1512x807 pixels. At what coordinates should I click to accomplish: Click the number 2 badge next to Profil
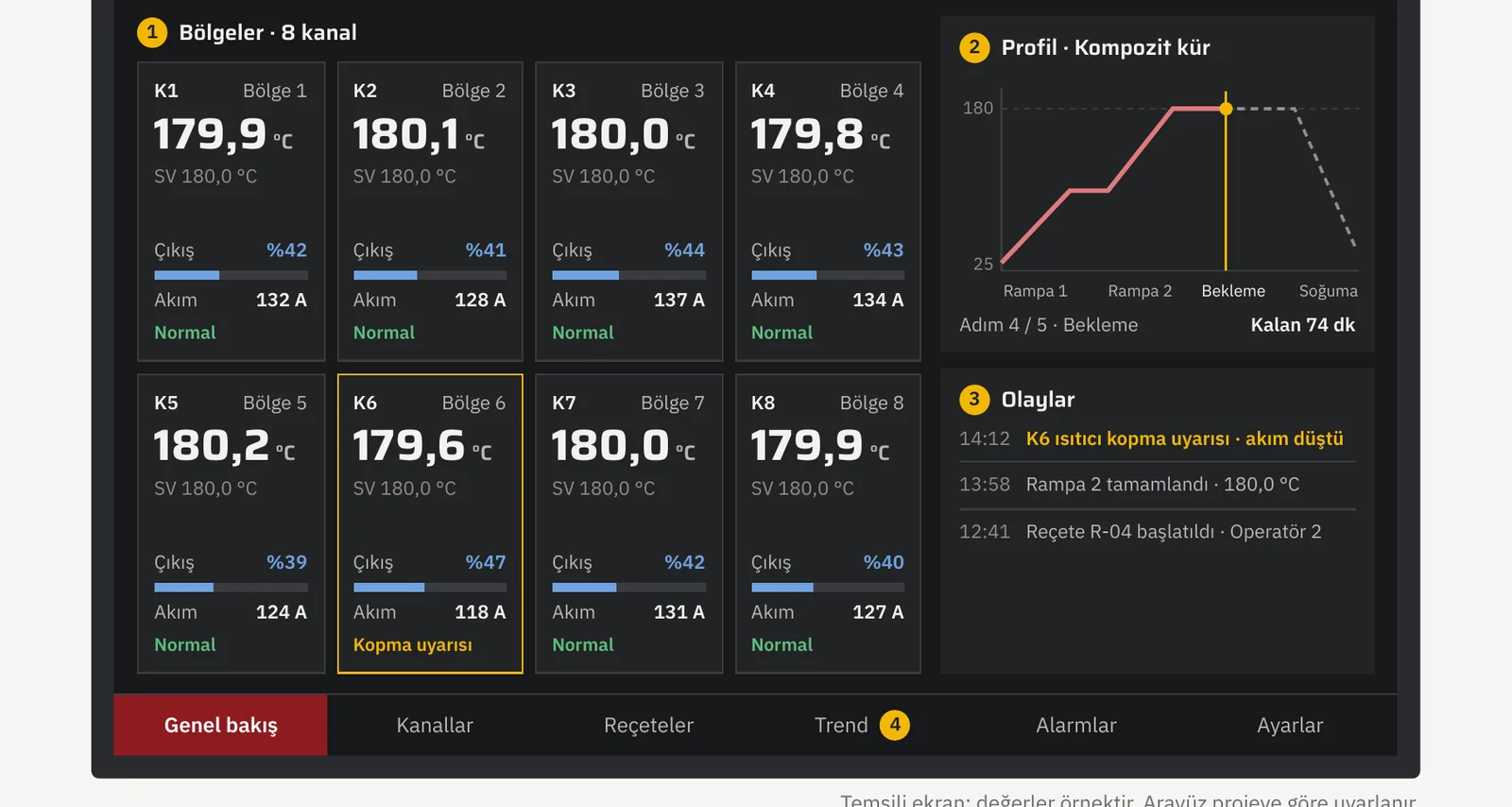974,47
